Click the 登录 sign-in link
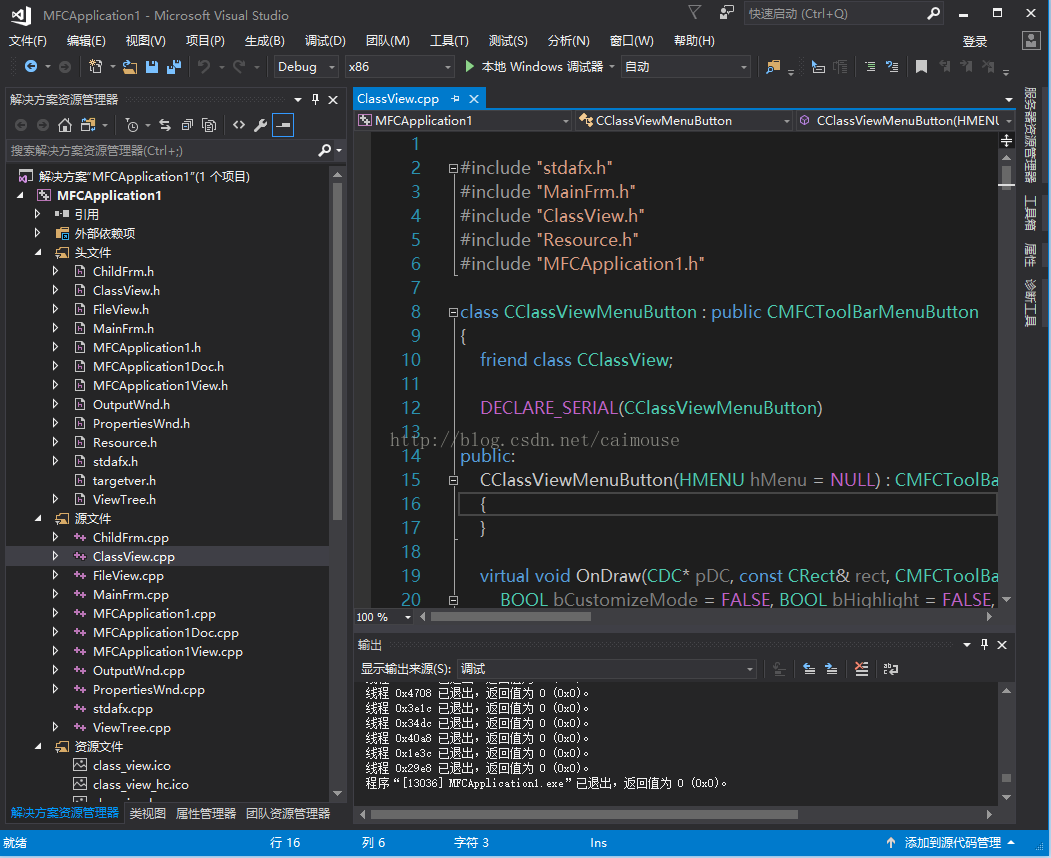 (x=975, y=42)
